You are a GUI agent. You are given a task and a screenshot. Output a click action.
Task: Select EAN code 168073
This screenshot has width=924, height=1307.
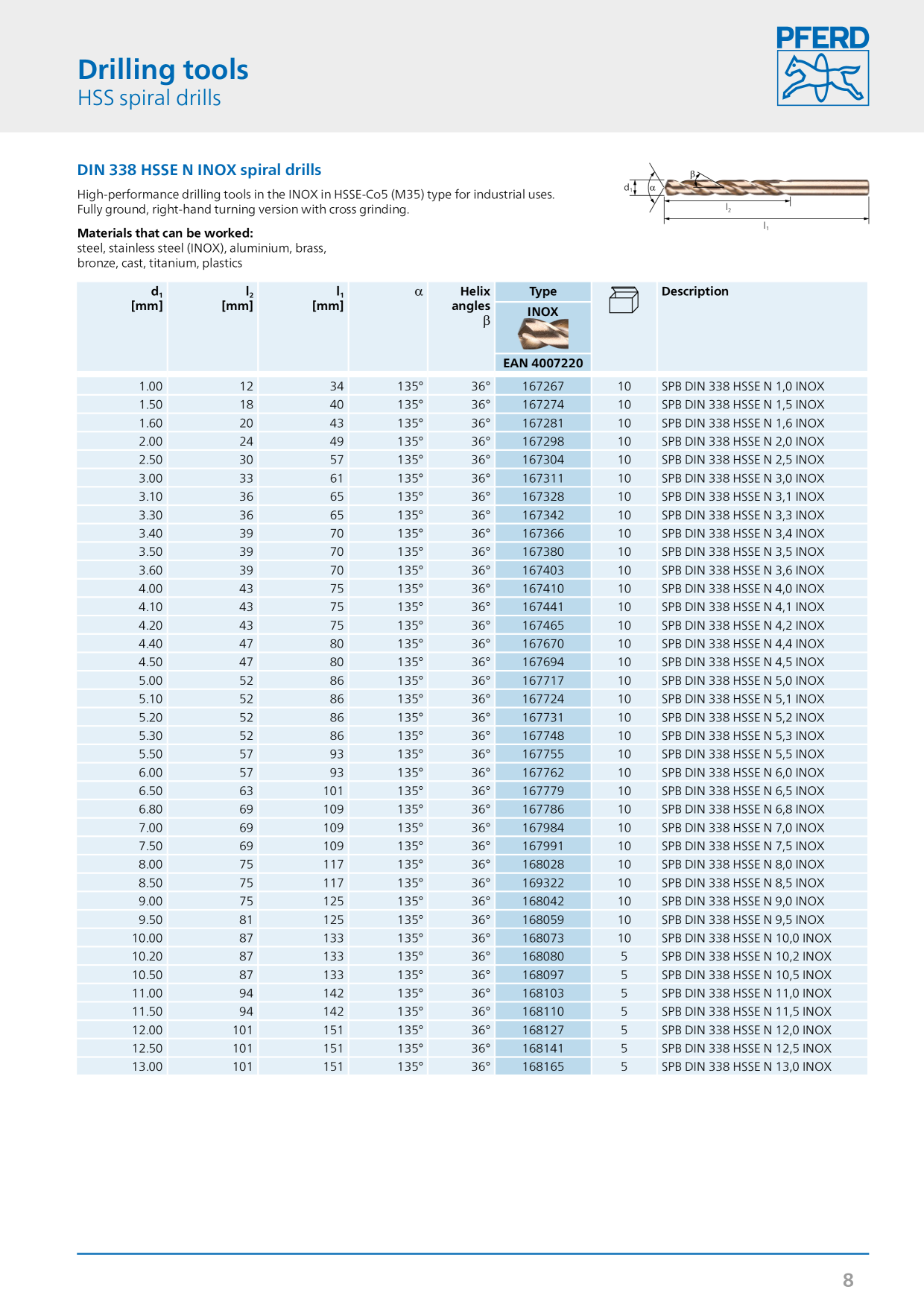(x=543, y=938)
